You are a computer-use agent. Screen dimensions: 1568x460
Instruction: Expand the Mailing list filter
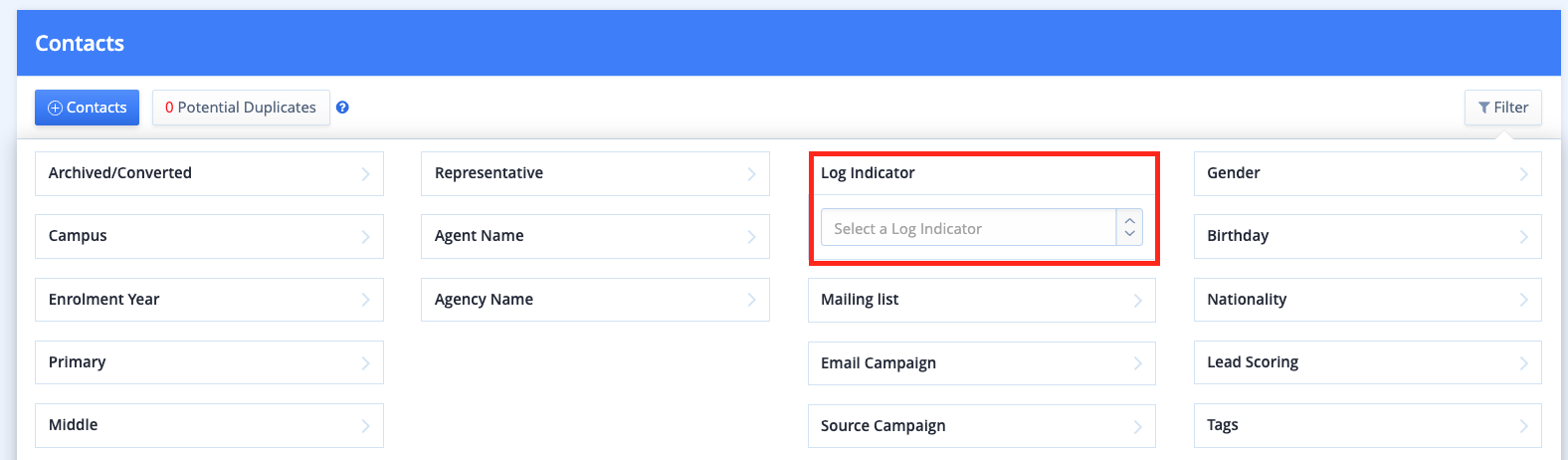coord(981,300)
